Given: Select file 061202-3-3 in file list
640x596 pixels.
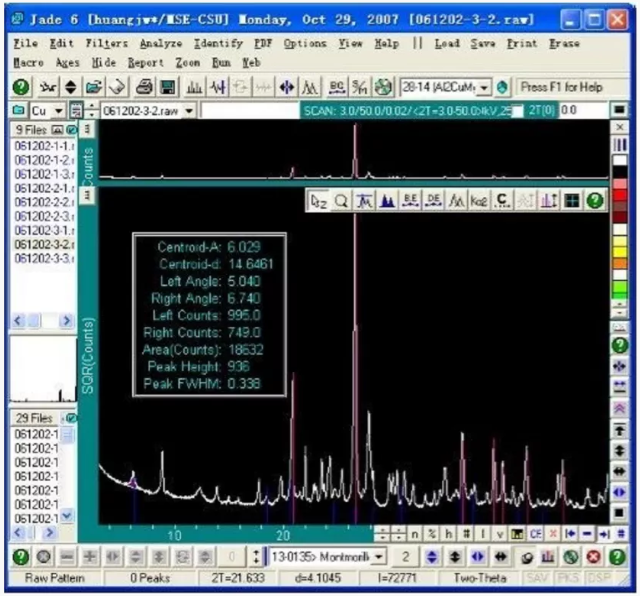Looking at the screenshot, I should (x=44, y=258).
